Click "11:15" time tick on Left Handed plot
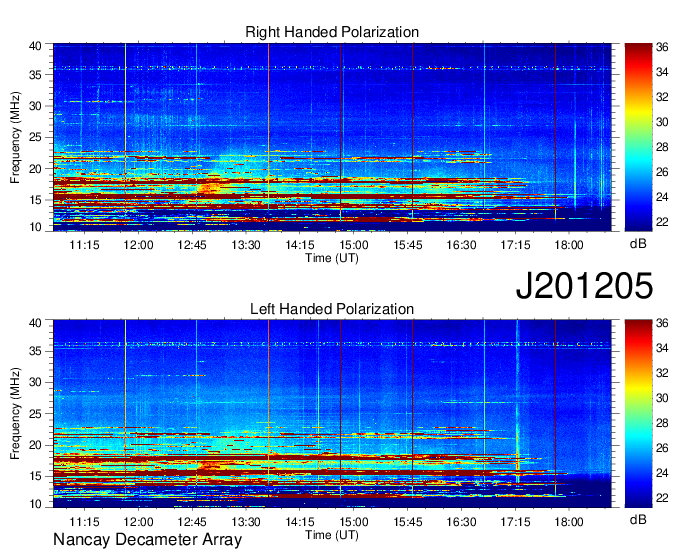The height and width of the screenshot is (552, 680). pyautogui.click(x=85, y=522)
